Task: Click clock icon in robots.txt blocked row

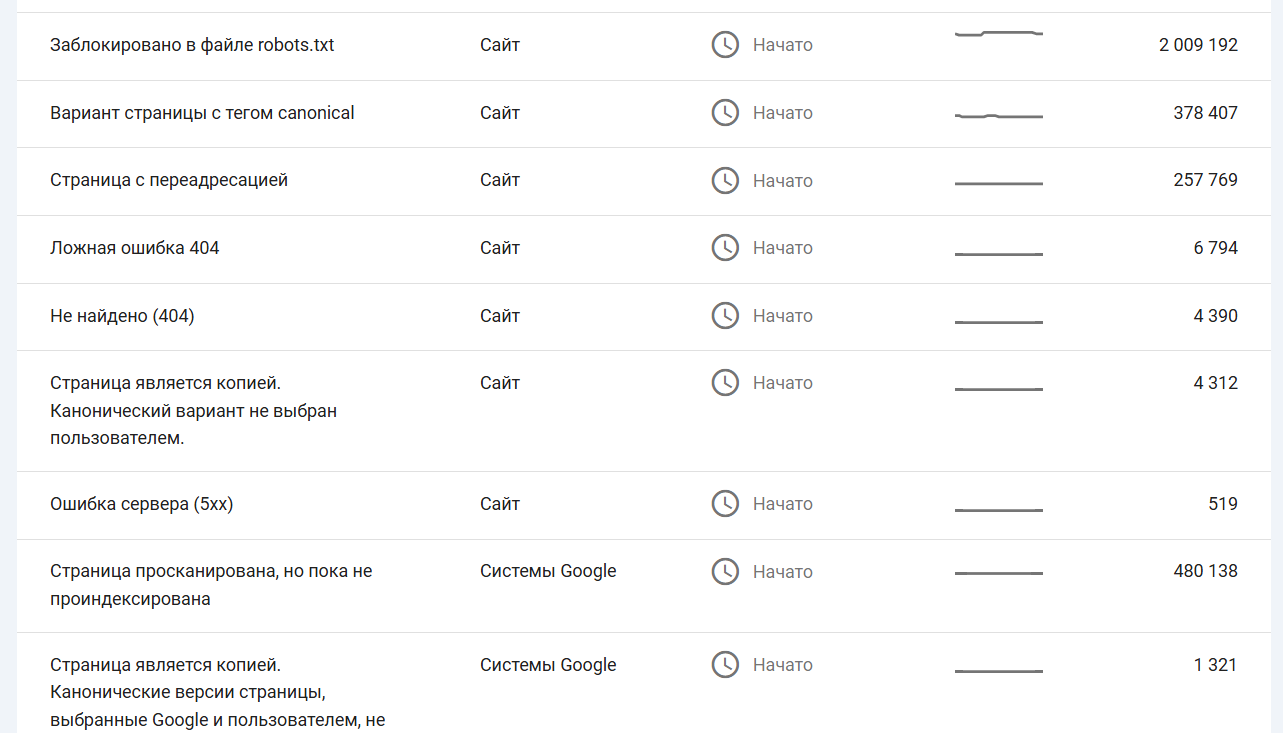Action: 725,45
